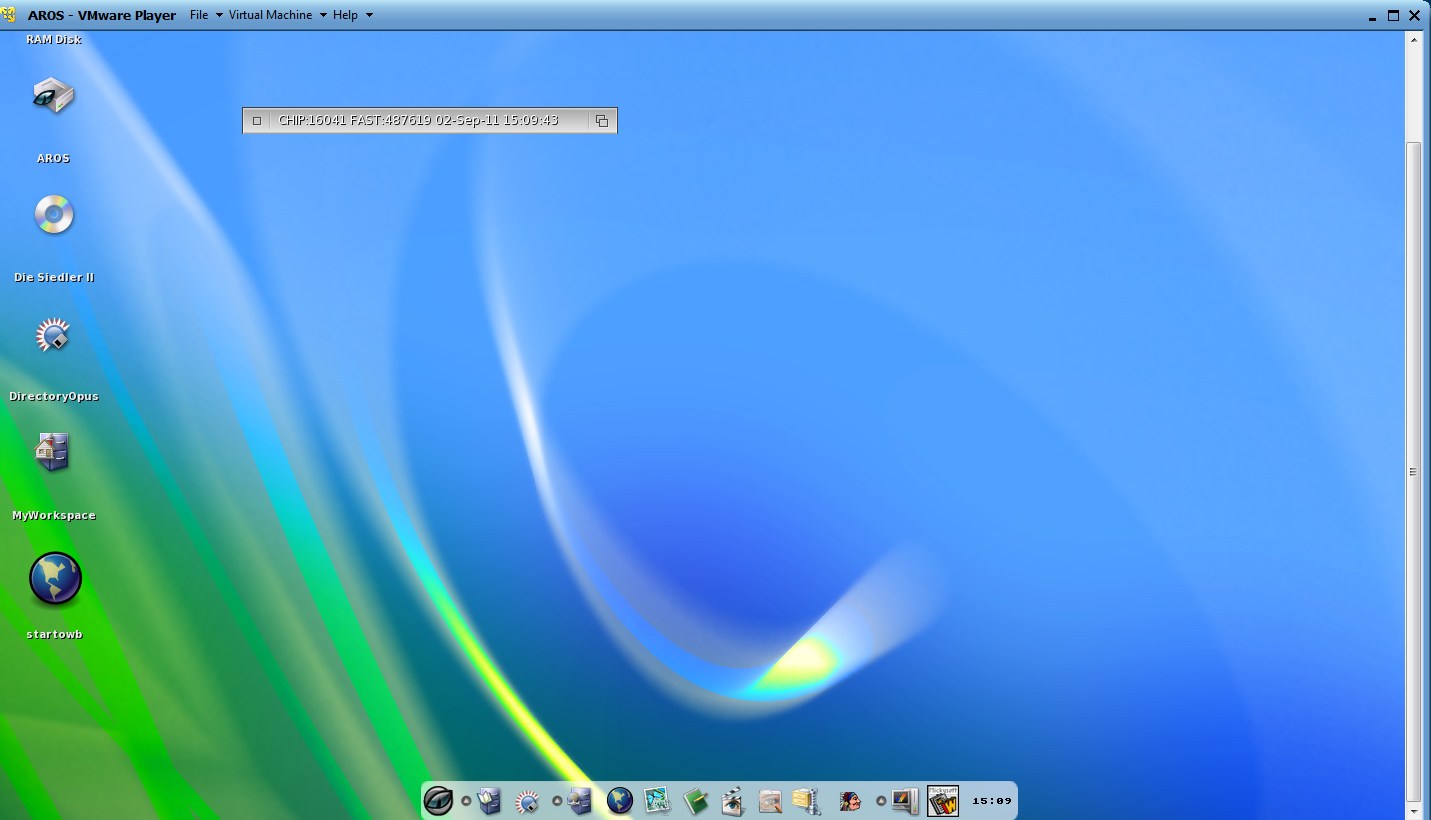Click the AROS cat-eye logo in the dock
Image resolution: width=1431 pixels, height=820 pixels.
click(439, 800)
